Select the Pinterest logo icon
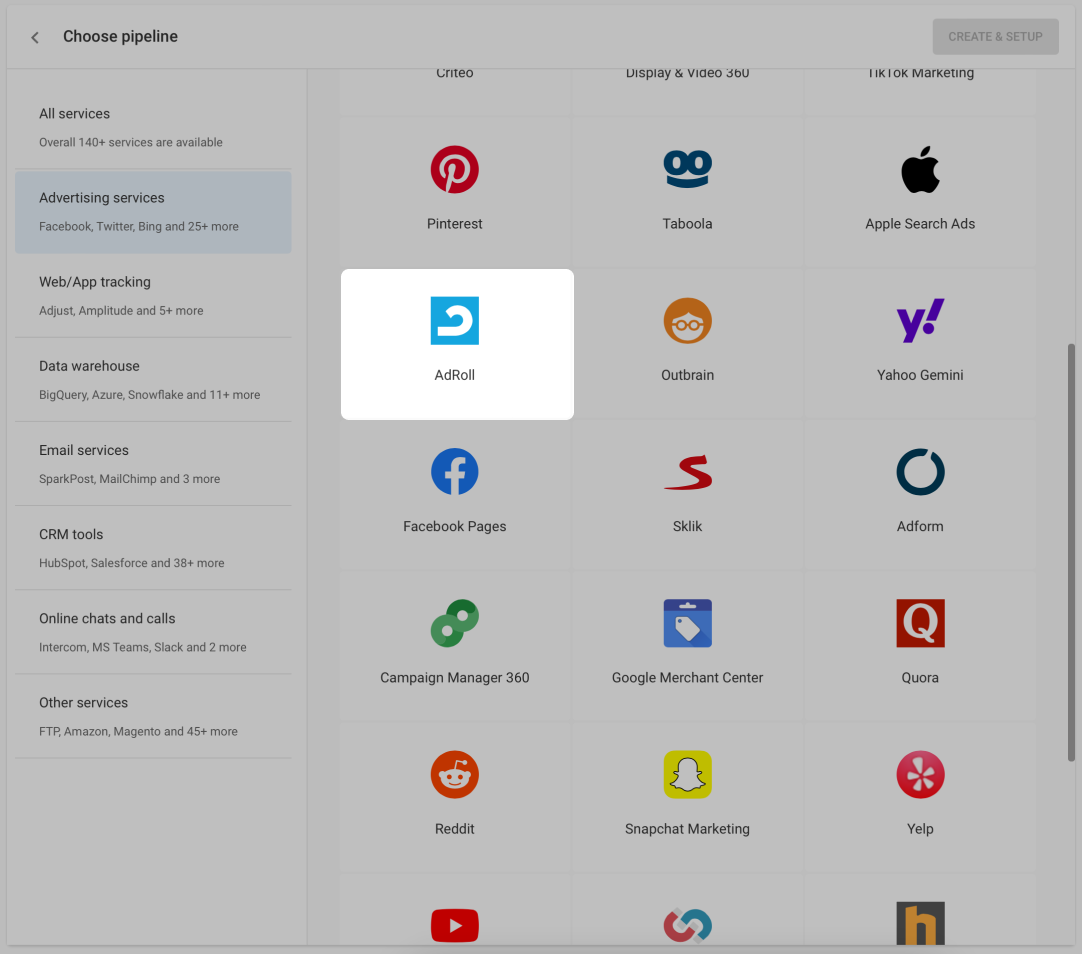This screenshot has height=954, width=1082. tap(455, 170)
